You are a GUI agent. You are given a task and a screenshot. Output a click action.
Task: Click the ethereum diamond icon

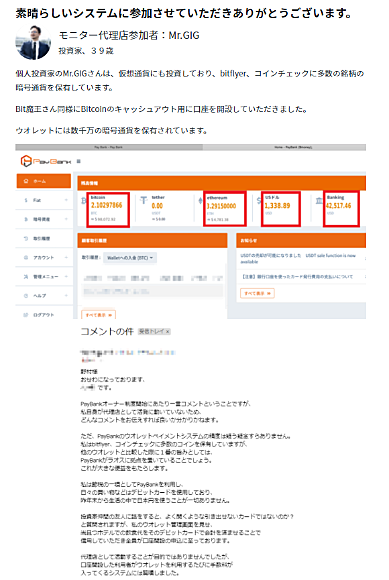pos(201,200)
